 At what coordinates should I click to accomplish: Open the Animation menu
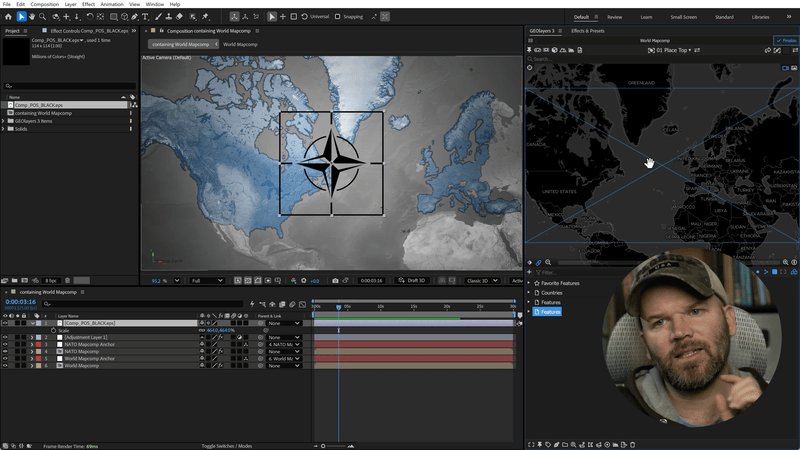112,4
